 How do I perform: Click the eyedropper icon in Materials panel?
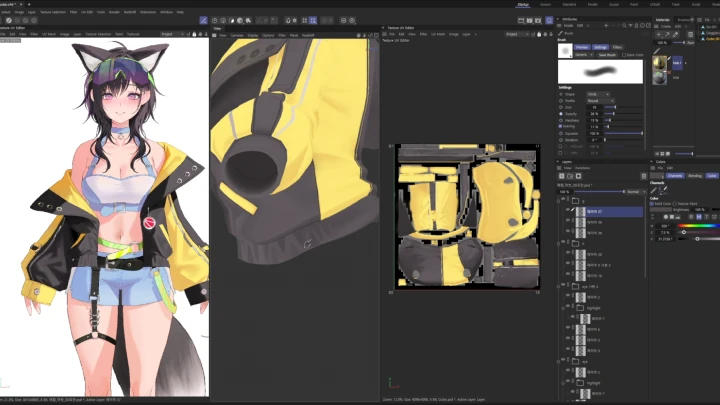coord(675,34)
